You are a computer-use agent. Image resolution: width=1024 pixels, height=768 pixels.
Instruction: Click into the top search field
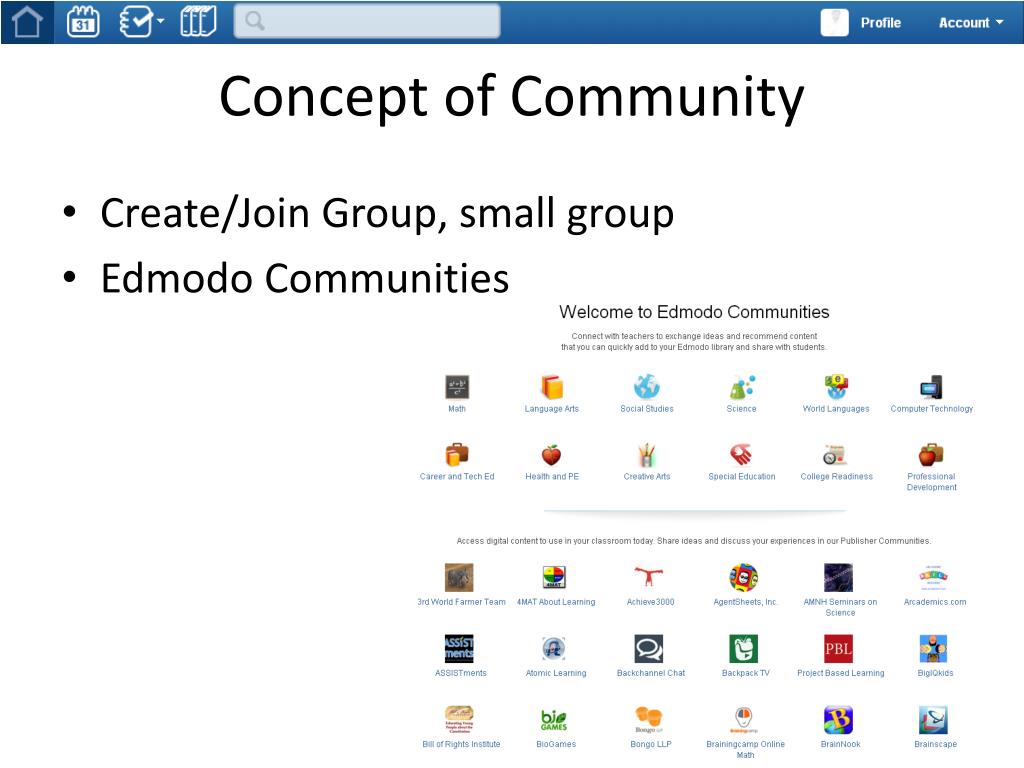pyautogui.click(x=367, y=21)
